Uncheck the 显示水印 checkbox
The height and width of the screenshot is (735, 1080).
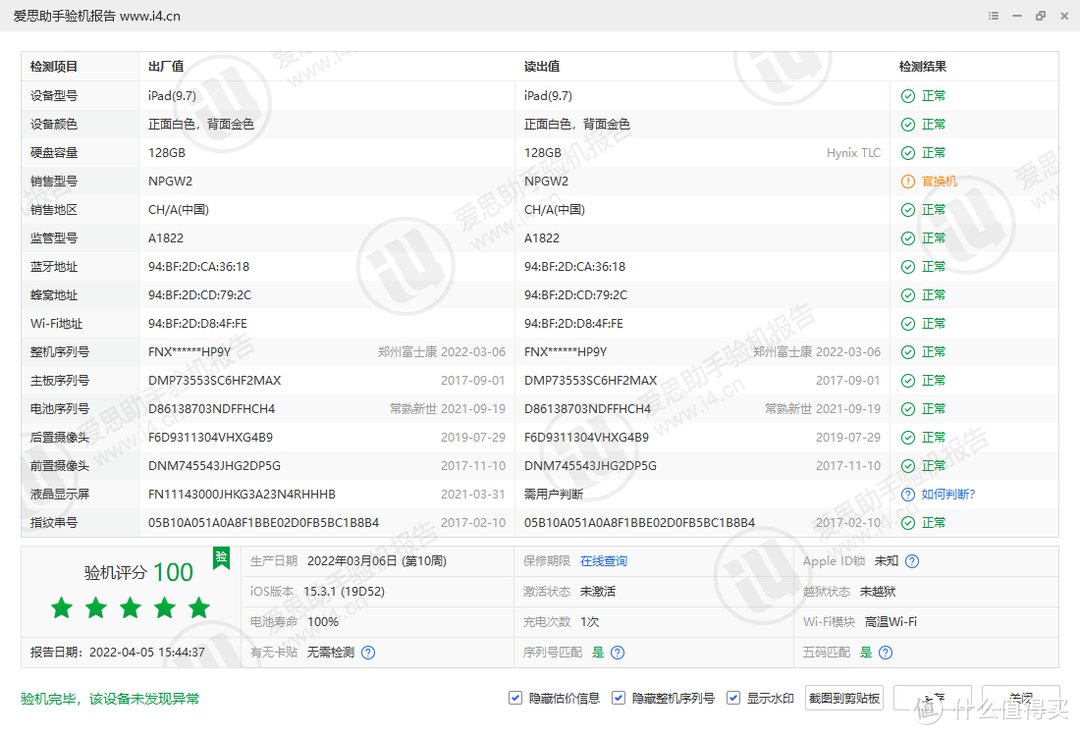point(733,698)
